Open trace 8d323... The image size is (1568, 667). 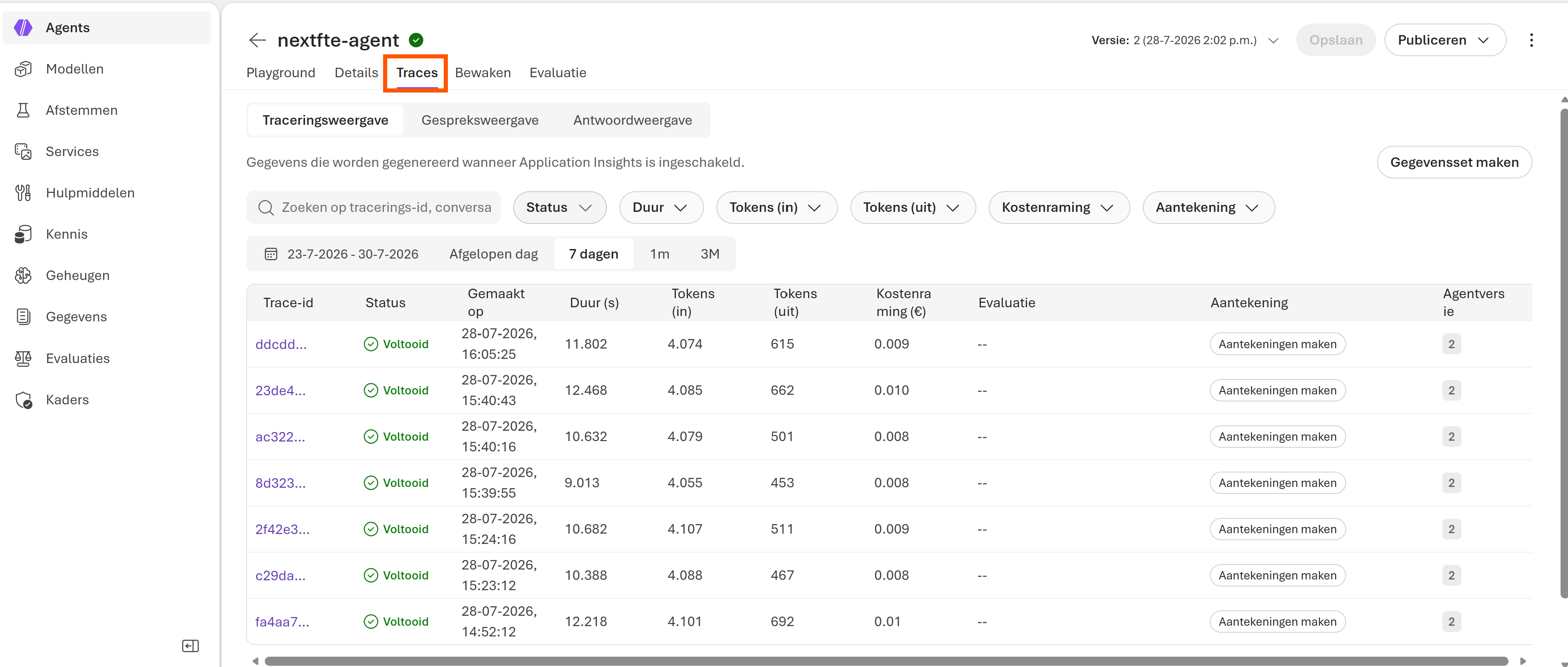280,483
